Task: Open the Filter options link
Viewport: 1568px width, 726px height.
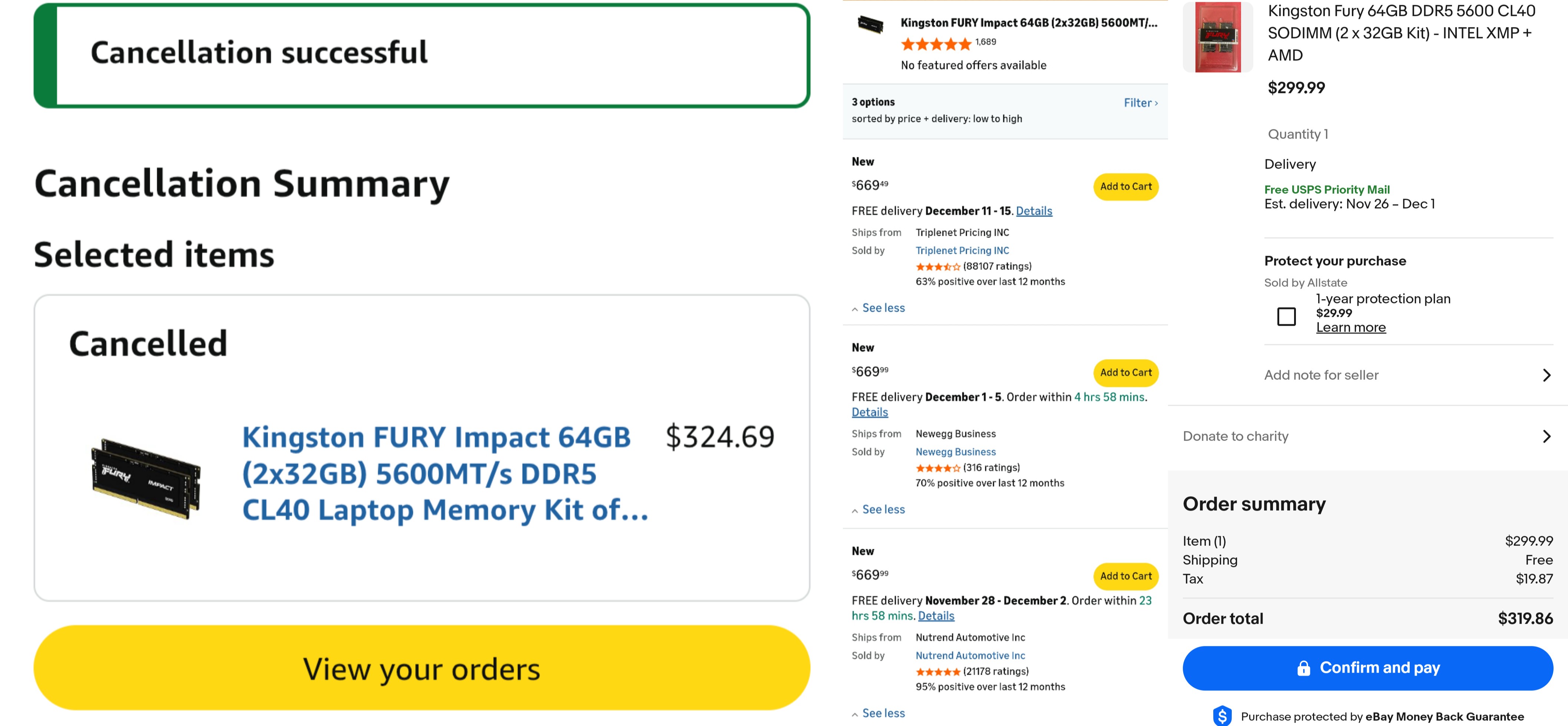Action: tap(1140, 103)
